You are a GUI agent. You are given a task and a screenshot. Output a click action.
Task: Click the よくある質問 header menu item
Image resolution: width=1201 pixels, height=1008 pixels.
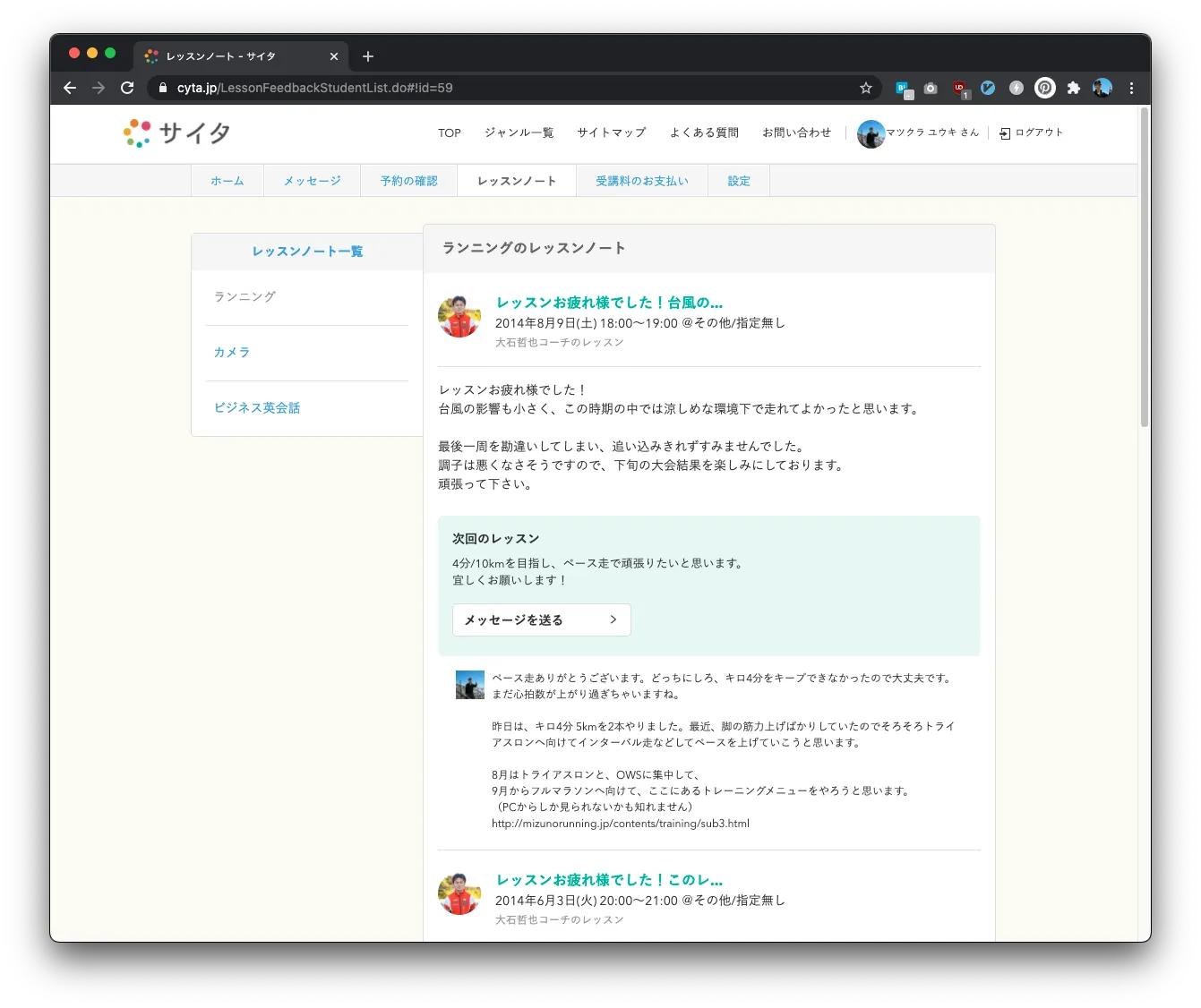click(x=704, y=132)
